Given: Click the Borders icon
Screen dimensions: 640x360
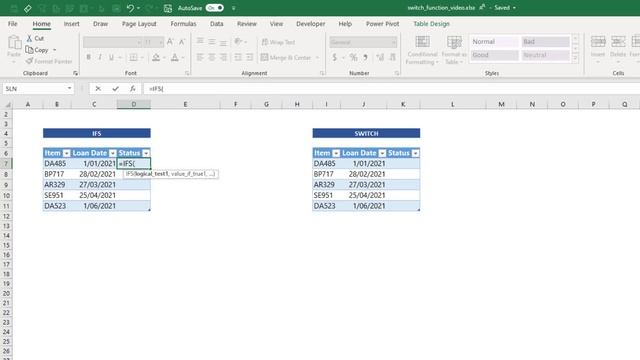Looking at the screenshot, I should click(x=133, y=58).
